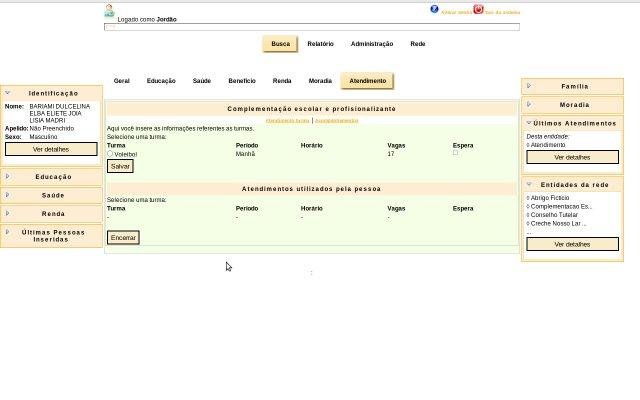Screen dimensions: 640x400
Task: Open the 'Creche Nosso Lar ...' entity
Action: pos(558,224)
